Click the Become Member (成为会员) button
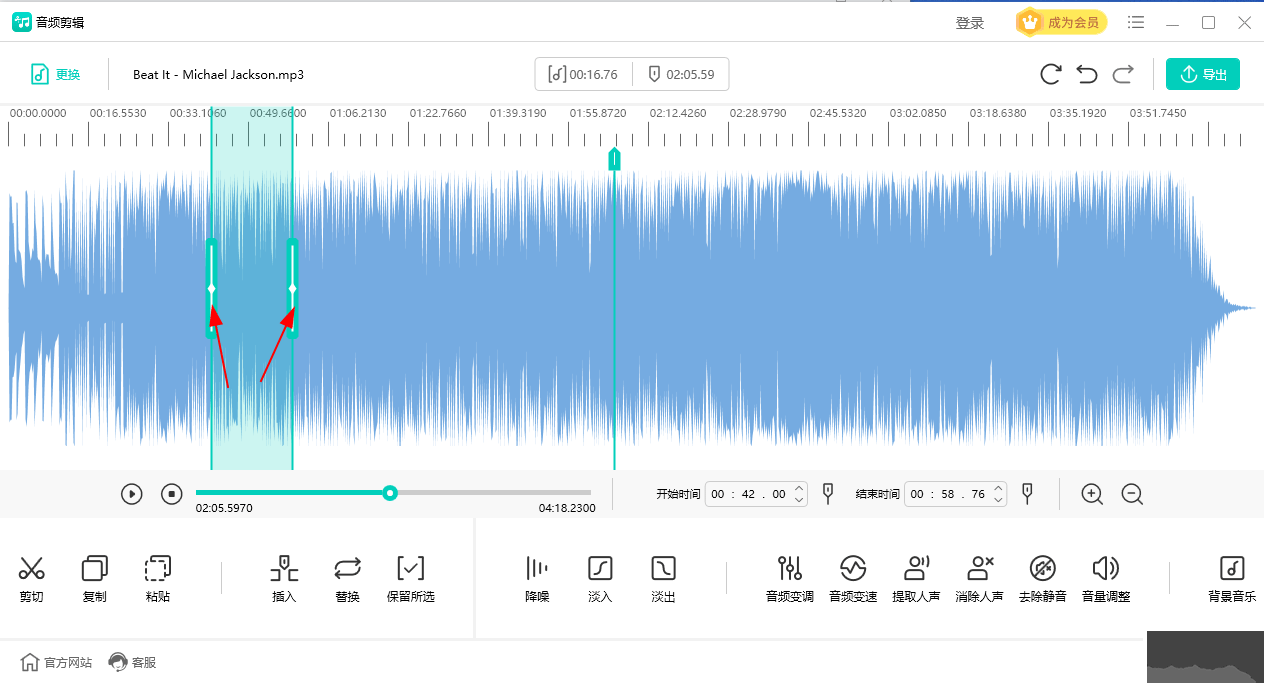The image size is (1264, 684). tap(1061, 22)
